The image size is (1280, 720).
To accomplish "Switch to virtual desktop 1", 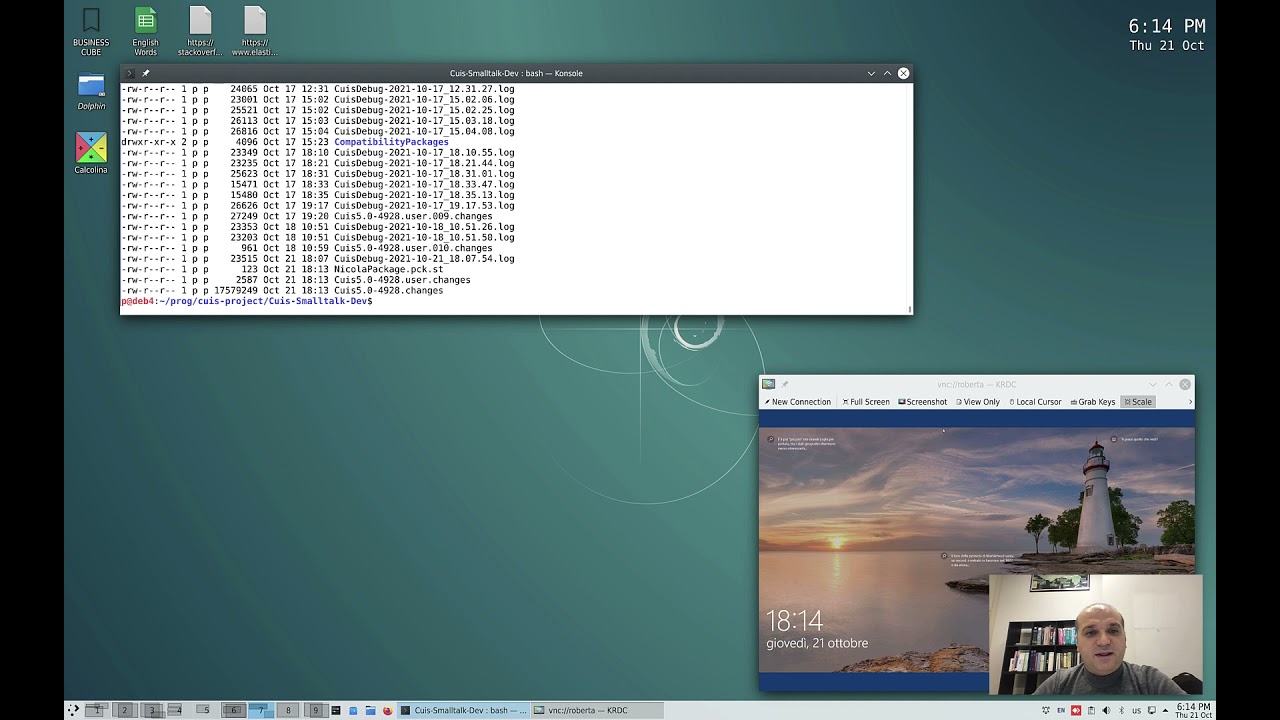I will pos(97,710).
